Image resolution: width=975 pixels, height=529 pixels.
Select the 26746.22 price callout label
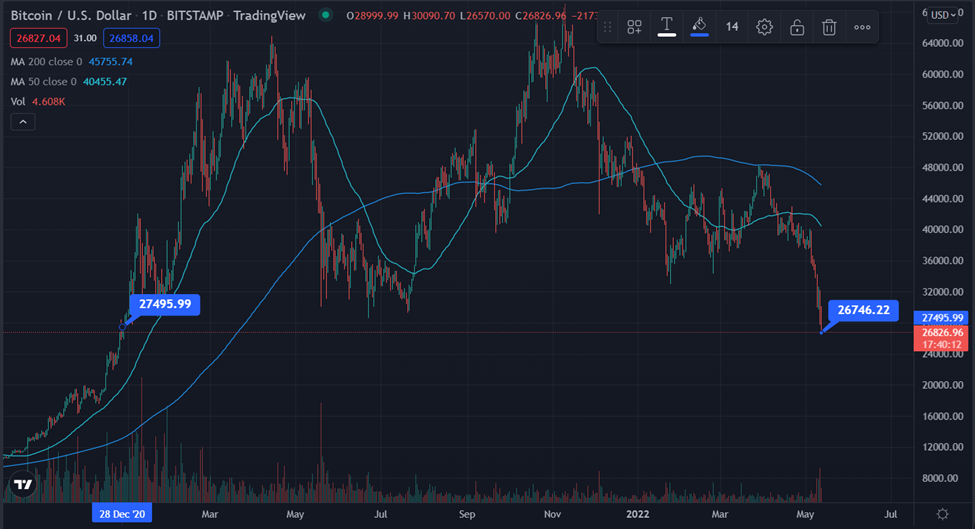864,310
